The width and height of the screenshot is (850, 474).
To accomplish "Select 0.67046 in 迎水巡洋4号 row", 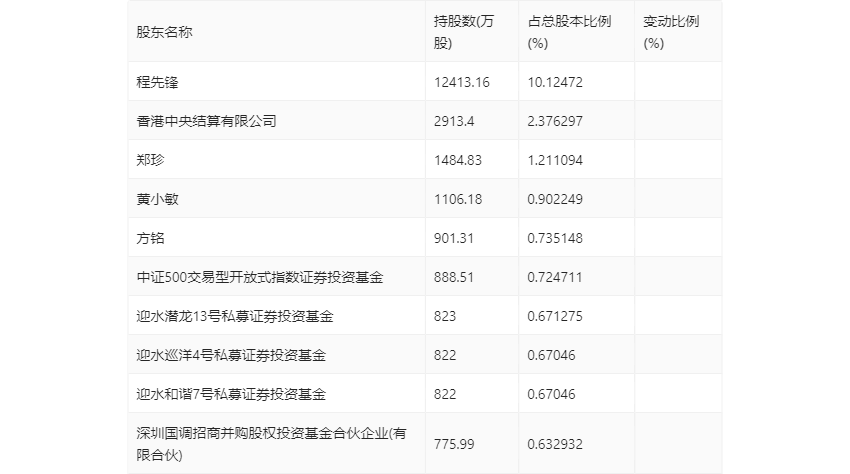I will point(551,355).
